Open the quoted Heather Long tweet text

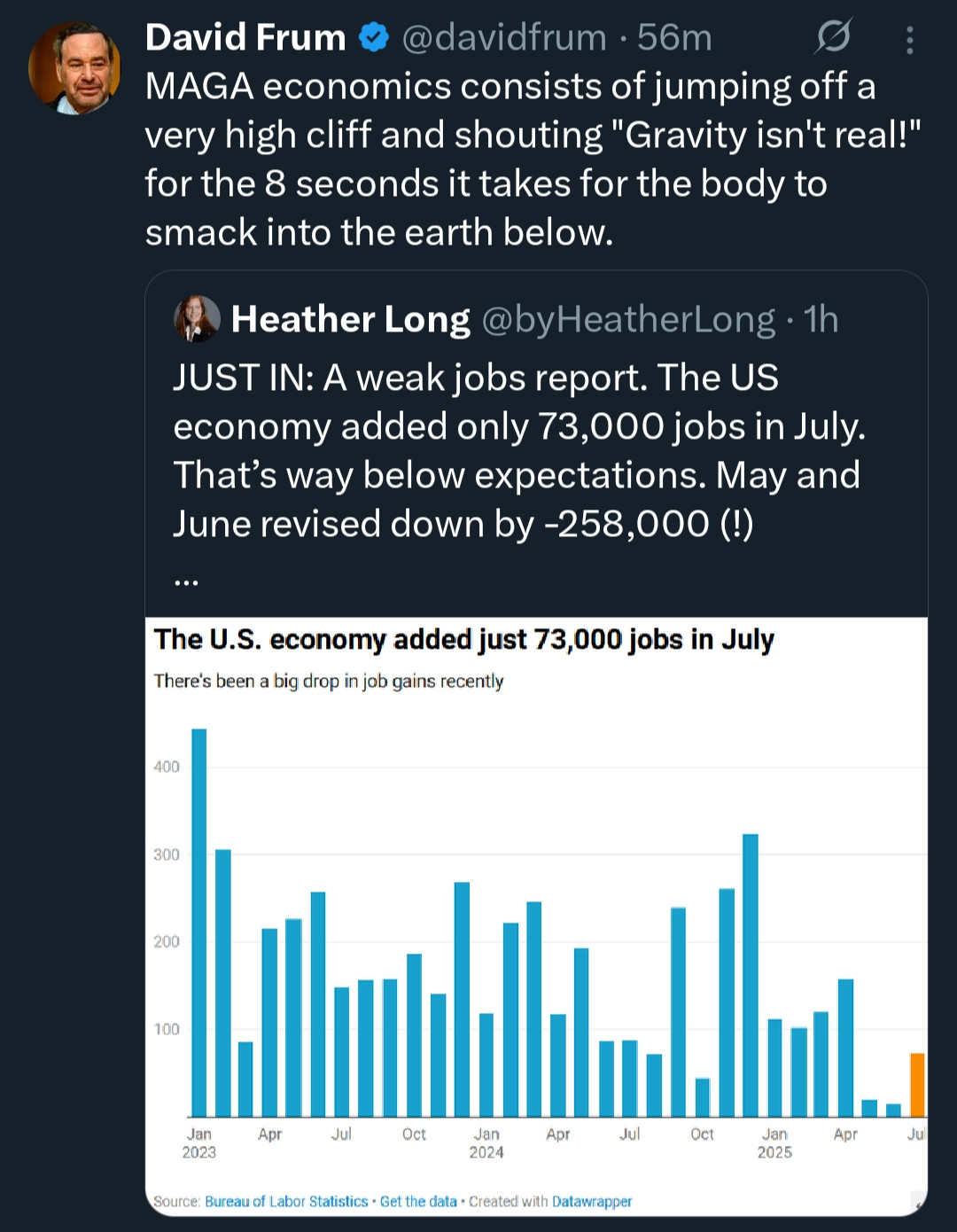519,450
